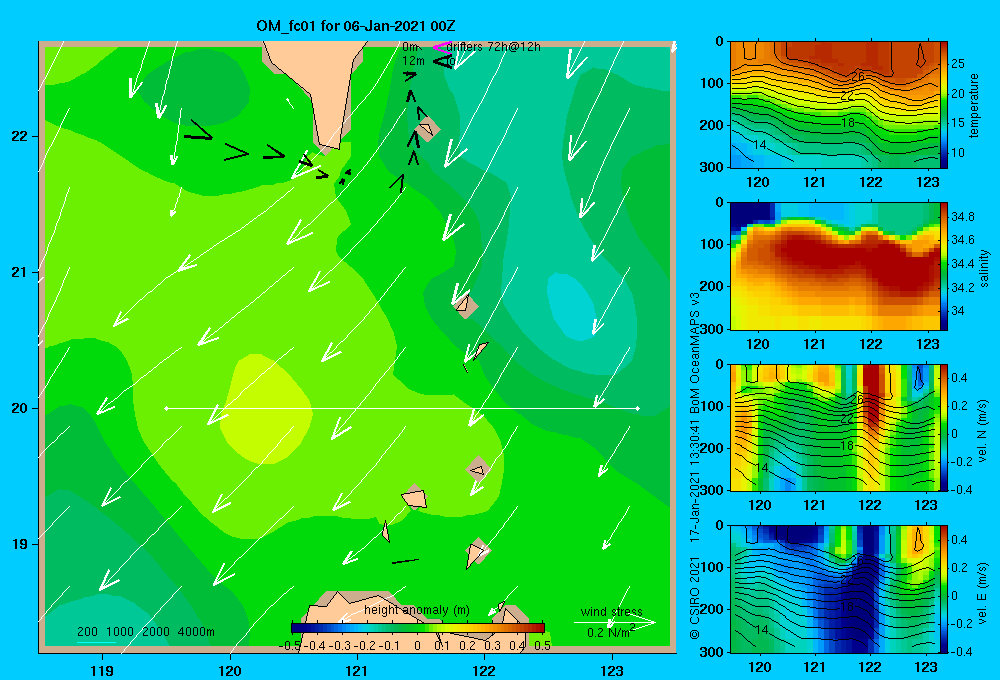Click the 'height anomaly (m)' label
Viewport: 1000px width, 680px height.
(417, 610)
